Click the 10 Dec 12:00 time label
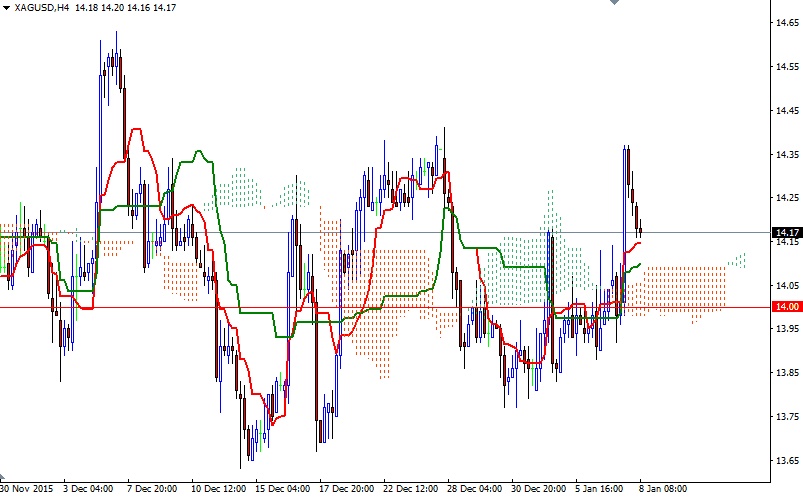The image size is (803, 497). (219, 489)
